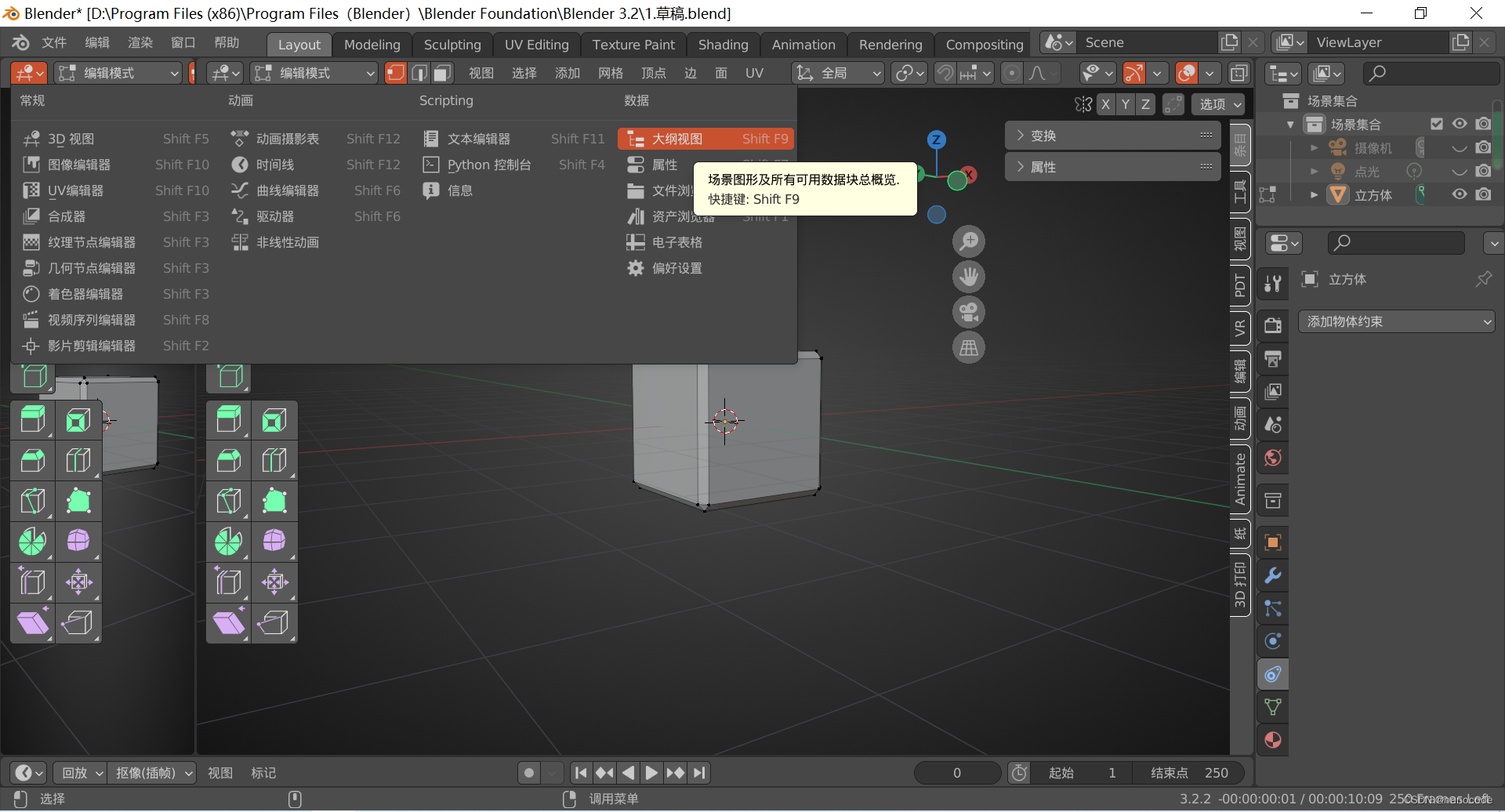Select Loop Cut tool in right toolbar
Viewport: 1505px width, 812px height.
point(274,460)
